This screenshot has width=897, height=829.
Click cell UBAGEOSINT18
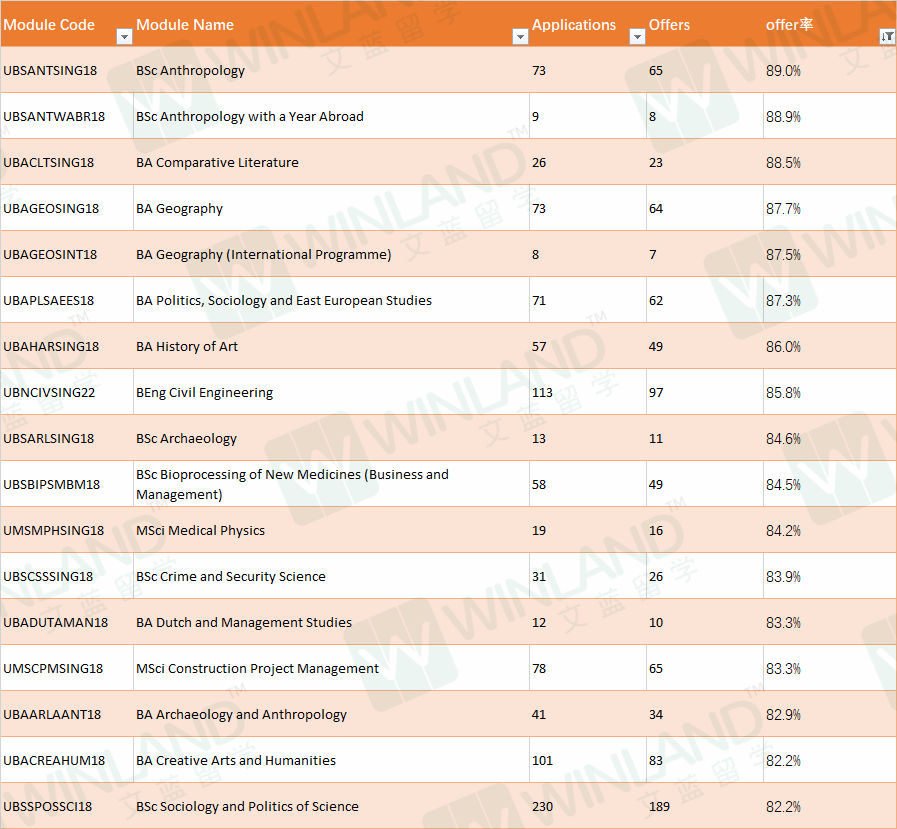pyautogui.click(x=67, y=254)
